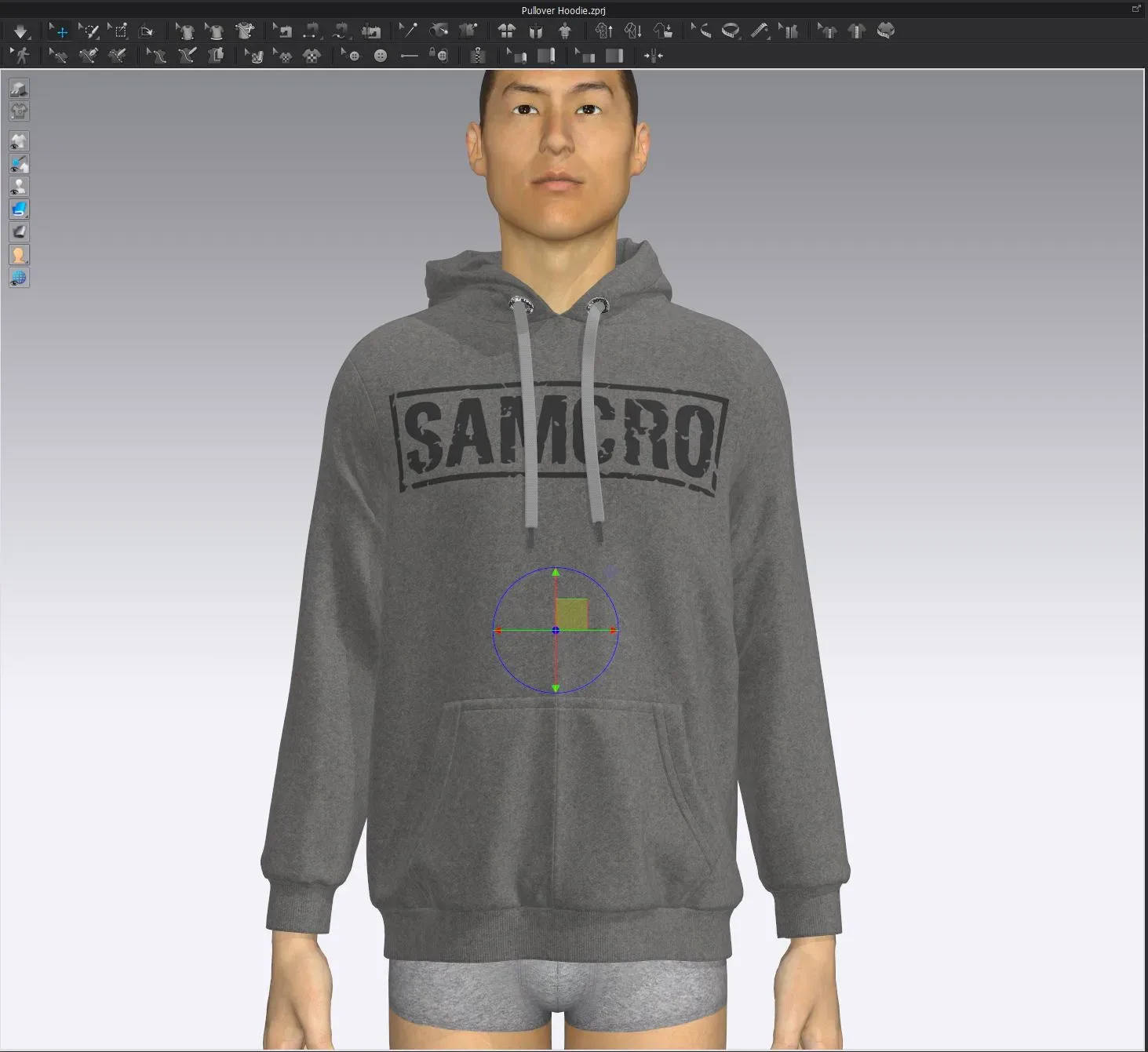
Task: Click the gizmo's green upward arrow
Action: click(556, 573)
